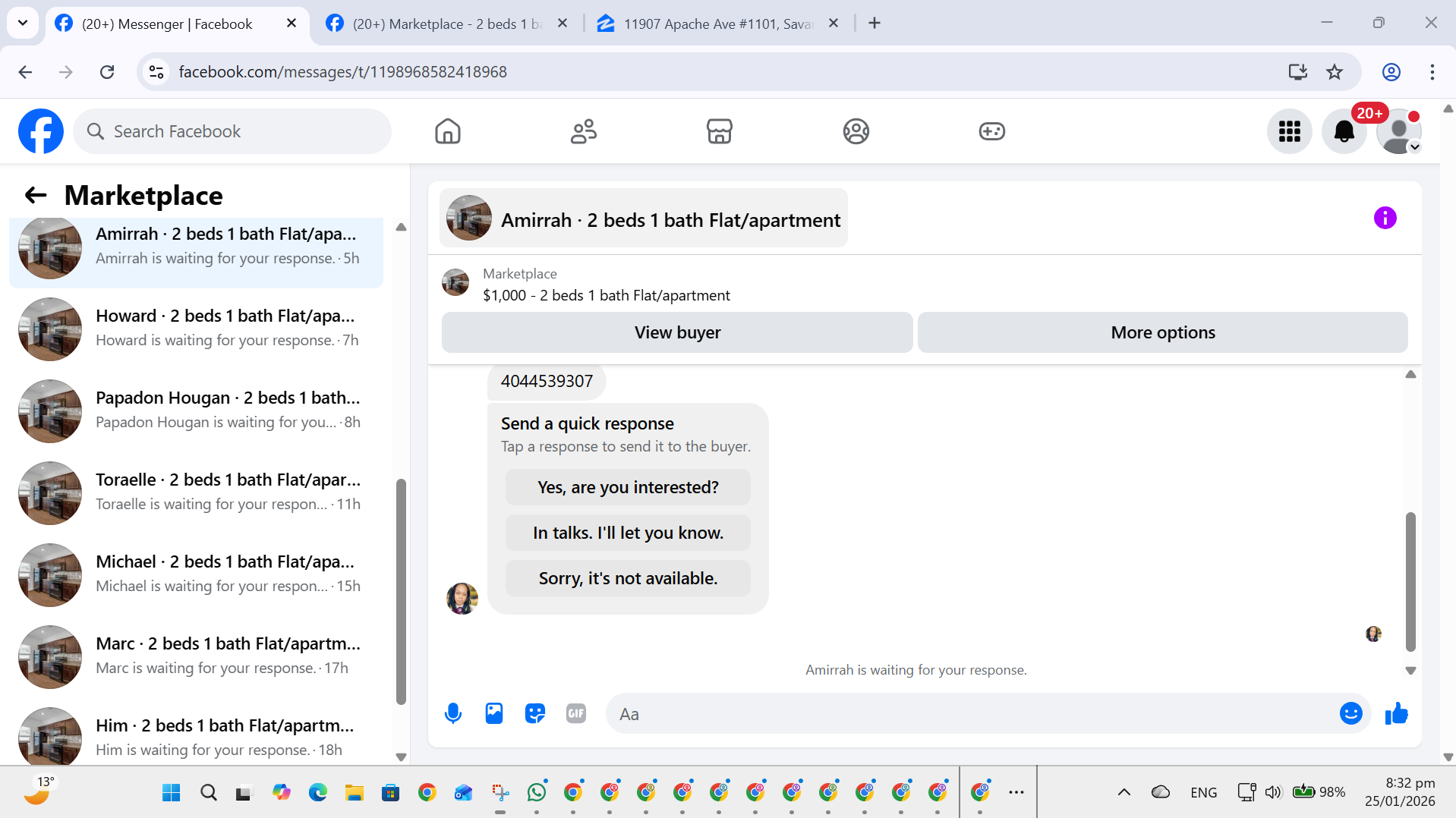
Task: Send quick response 'Sorry, it's not available.'
Action: click(x=628, y=578)
